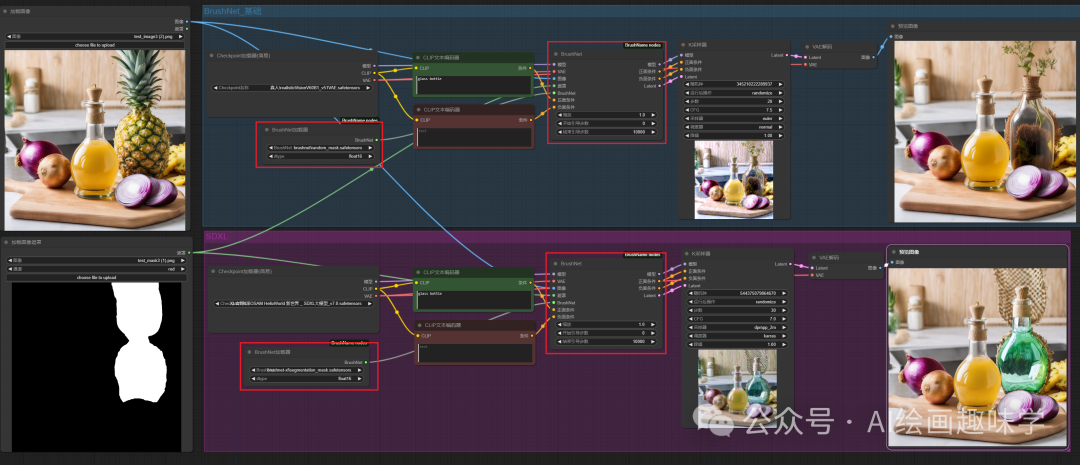Click the 10000 end step value in lower BrushNet

pos(637,342)
